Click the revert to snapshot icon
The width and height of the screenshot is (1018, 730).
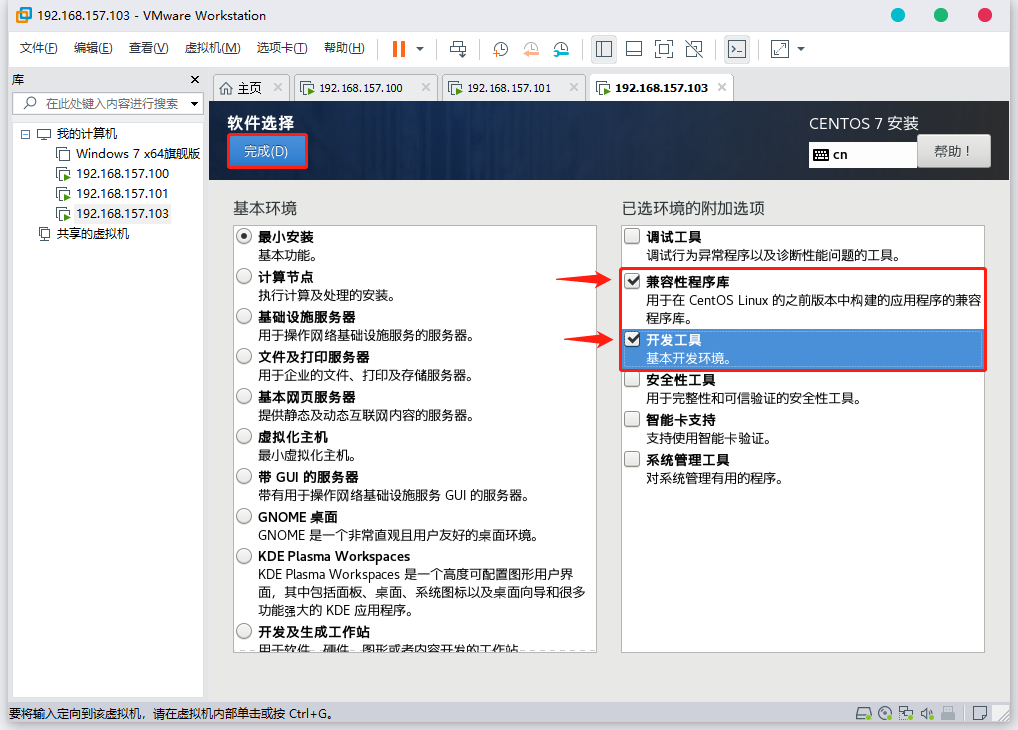click(x=530, y=49)
